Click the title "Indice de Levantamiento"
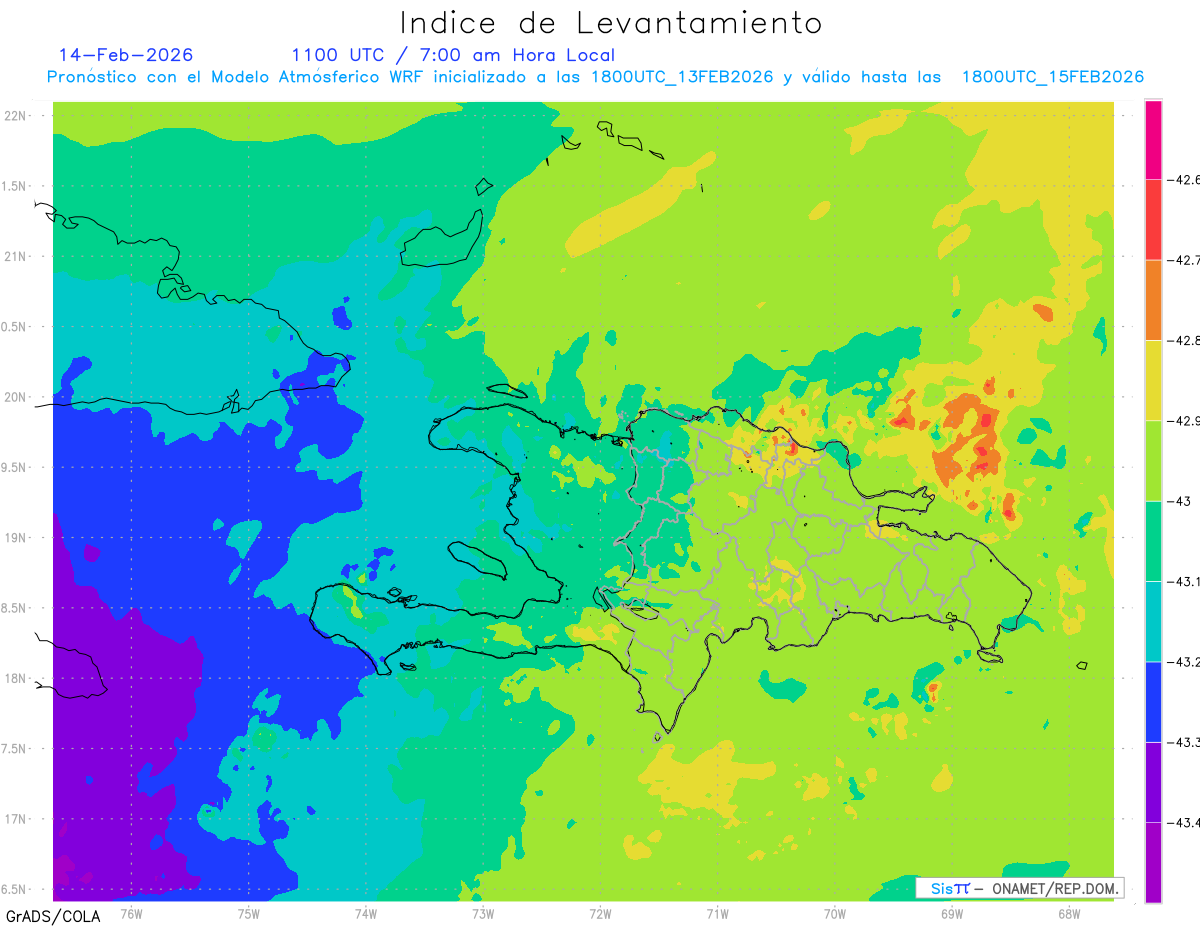Screen dimensions: 1200x927 611,23
